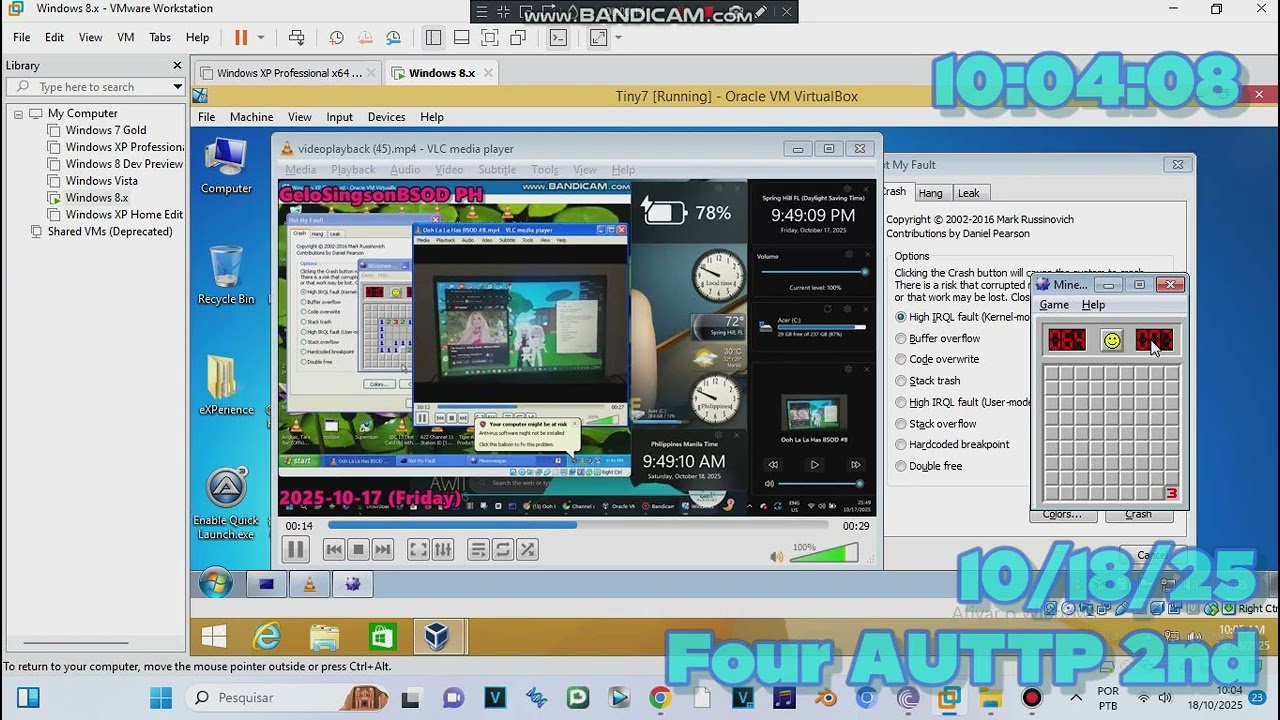Click VLC next media button
Screen dimensions: 1280x720
click(383, 549)
